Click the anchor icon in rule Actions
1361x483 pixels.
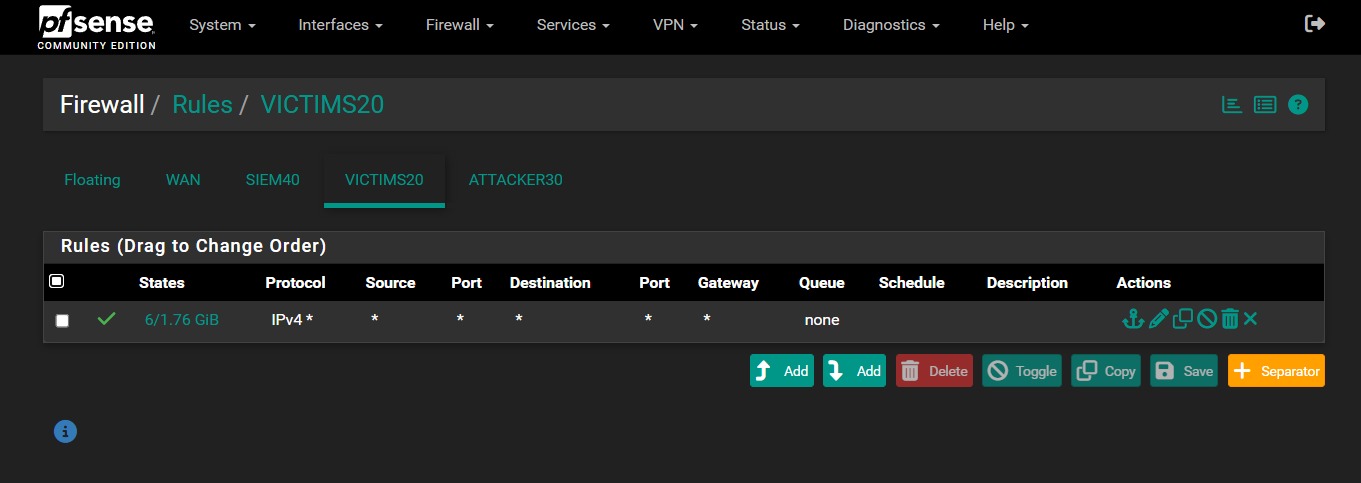click(x=1132, y=320)
